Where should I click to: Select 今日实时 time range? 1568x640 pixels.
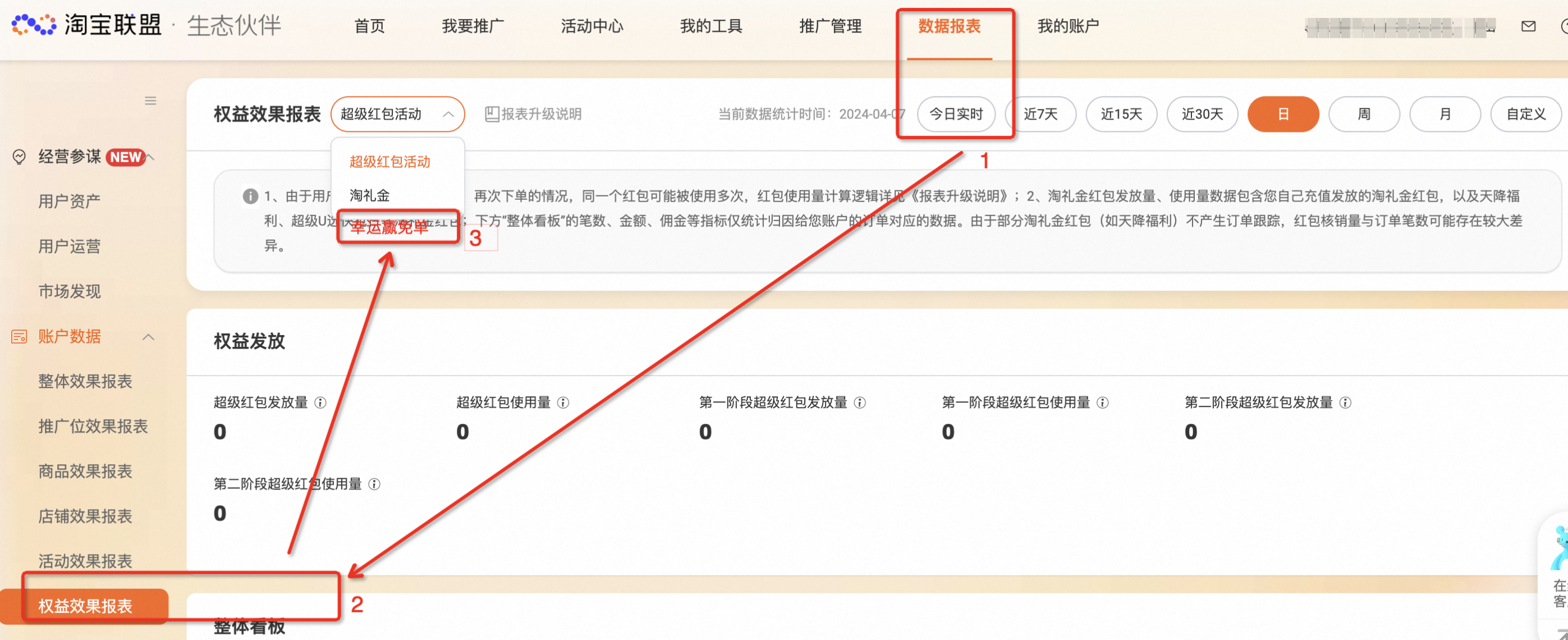pyautogui.click(x=956, y=114)
